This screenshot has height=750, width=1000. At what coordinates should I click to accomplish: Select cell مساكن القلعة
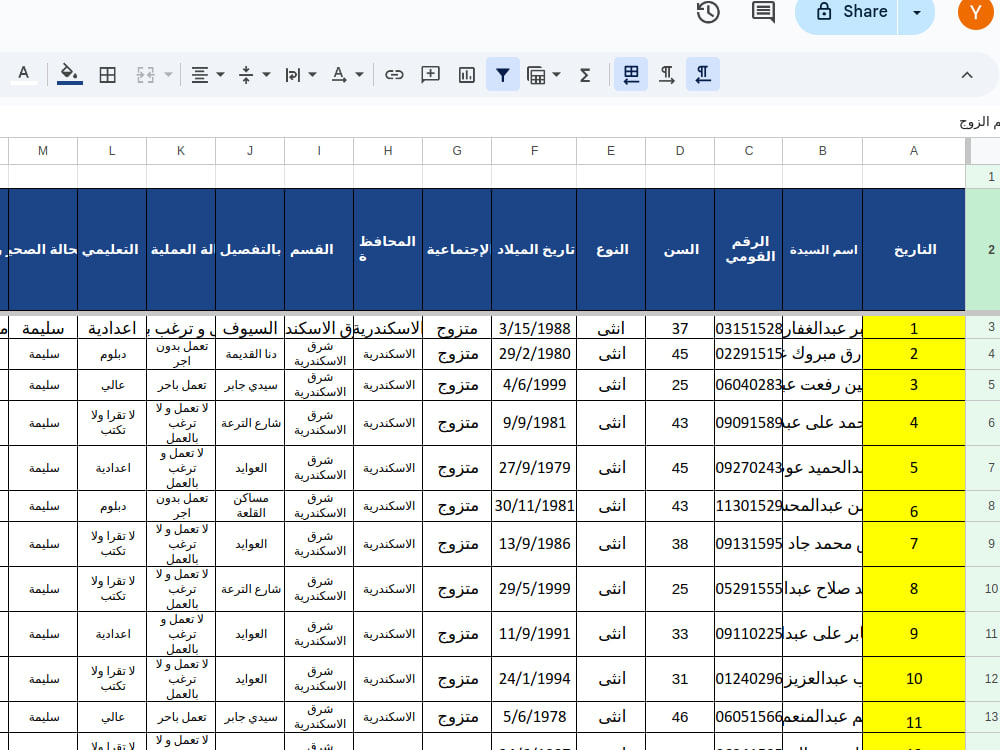pos(250,506)
